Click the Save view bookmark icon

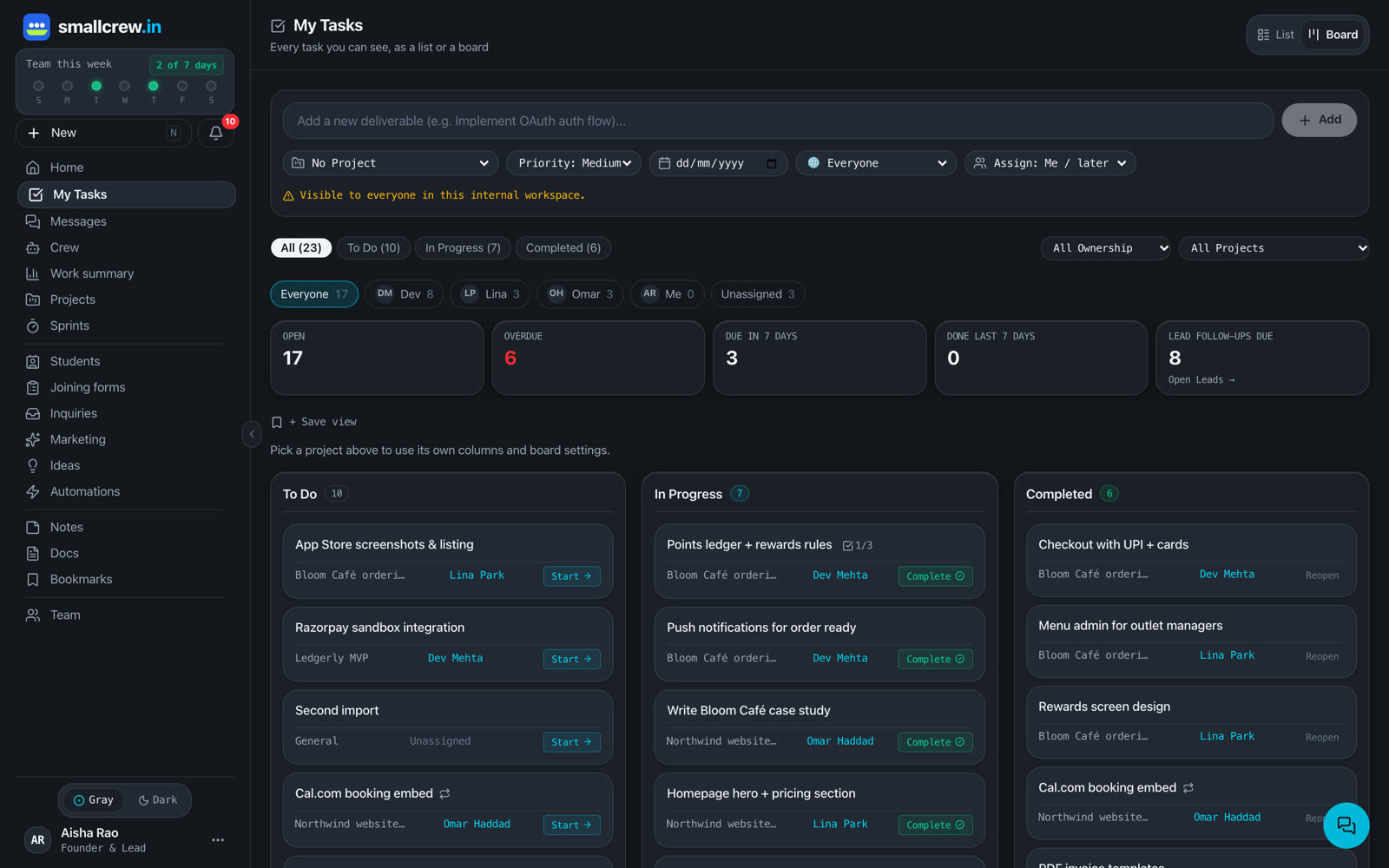tap(277, 422)
